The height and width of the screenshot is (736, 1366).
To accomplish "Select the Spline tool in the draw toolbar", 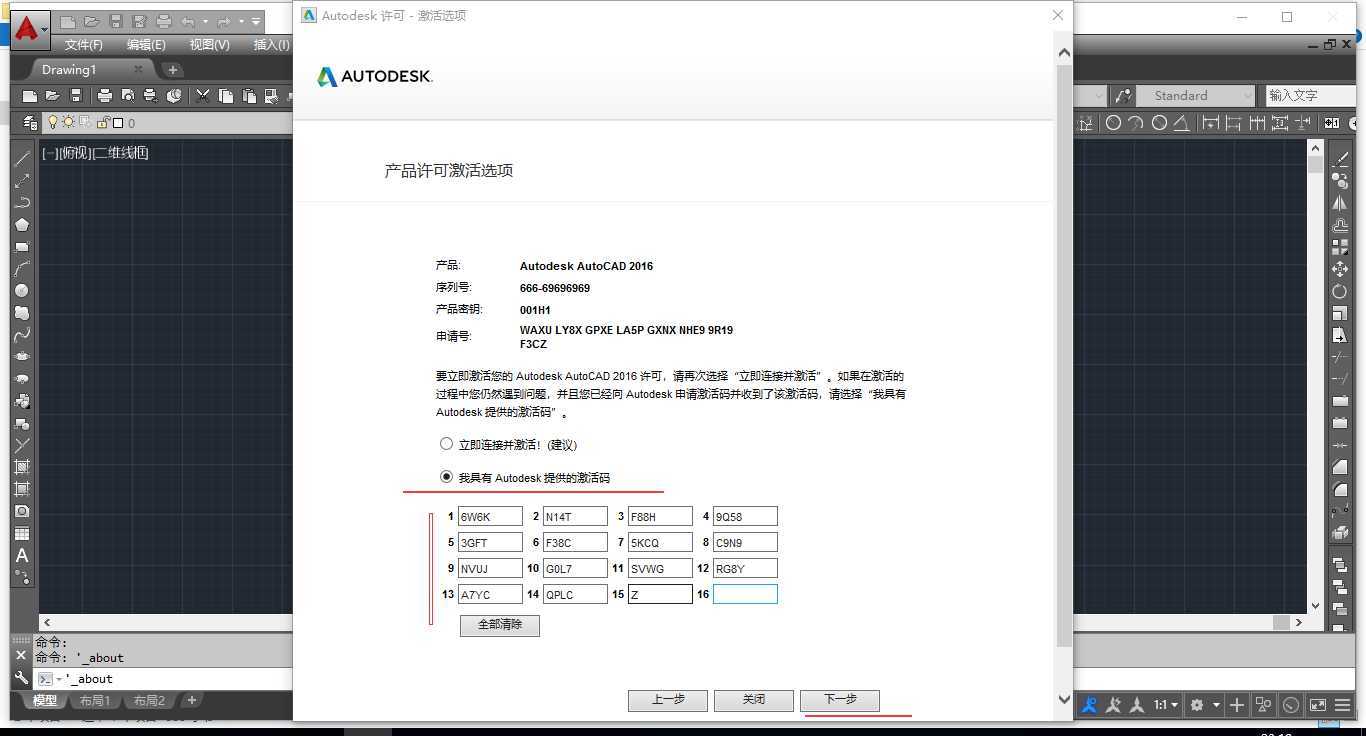I will pyautogui.click(x=21, y=335).
